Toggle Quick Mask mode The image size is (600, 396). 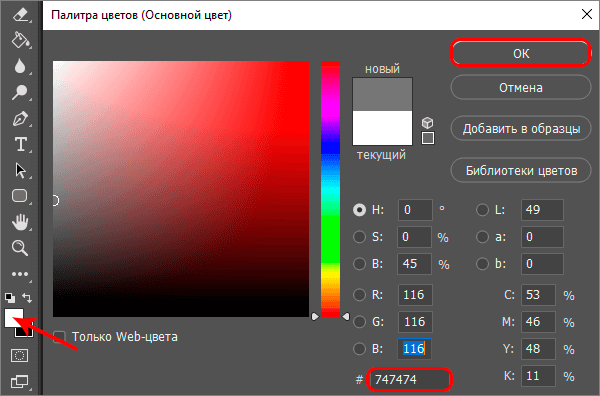[20, 355]
